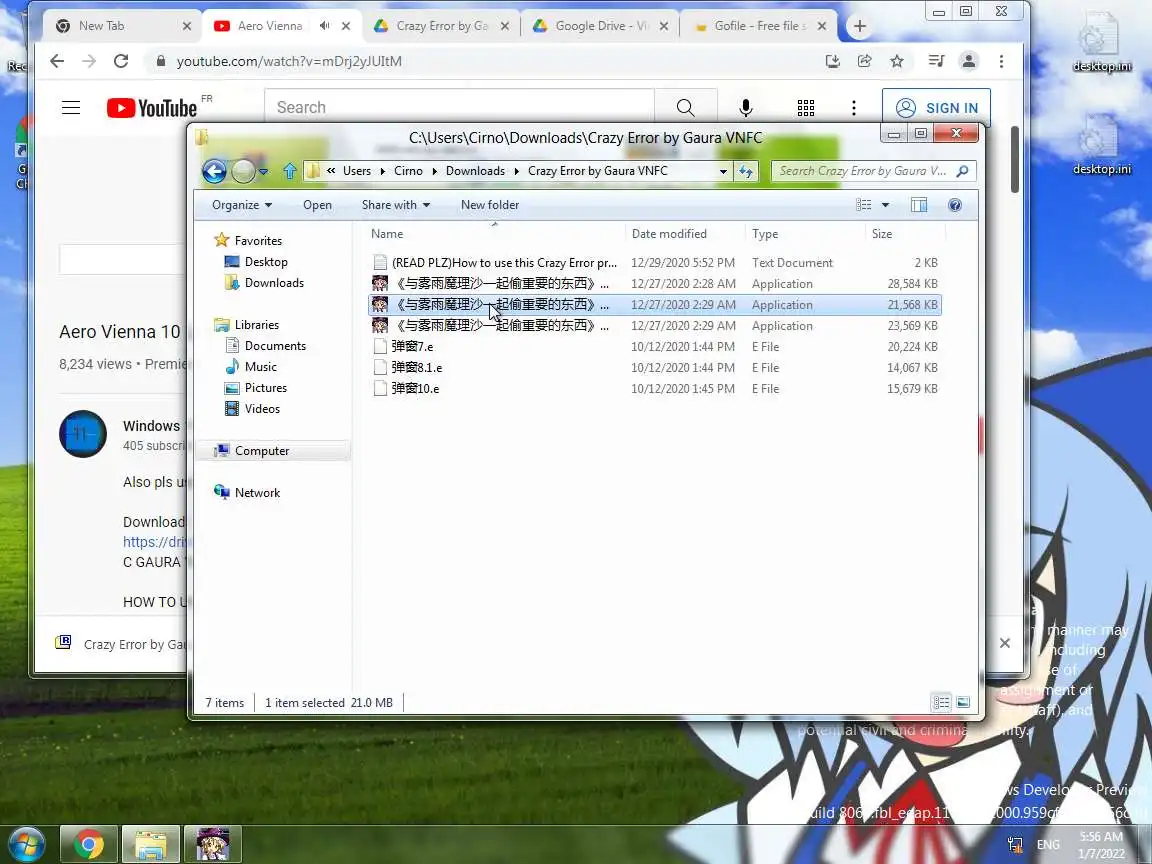Click Chrome's back arrow button
The image size is (1152, 864).
click(x=57, y=61)
